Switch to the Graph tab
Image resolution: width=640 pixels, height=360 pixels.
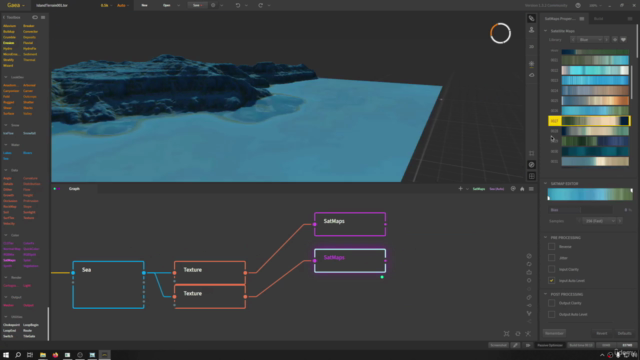pyautogui.click(x=74, y=189)
